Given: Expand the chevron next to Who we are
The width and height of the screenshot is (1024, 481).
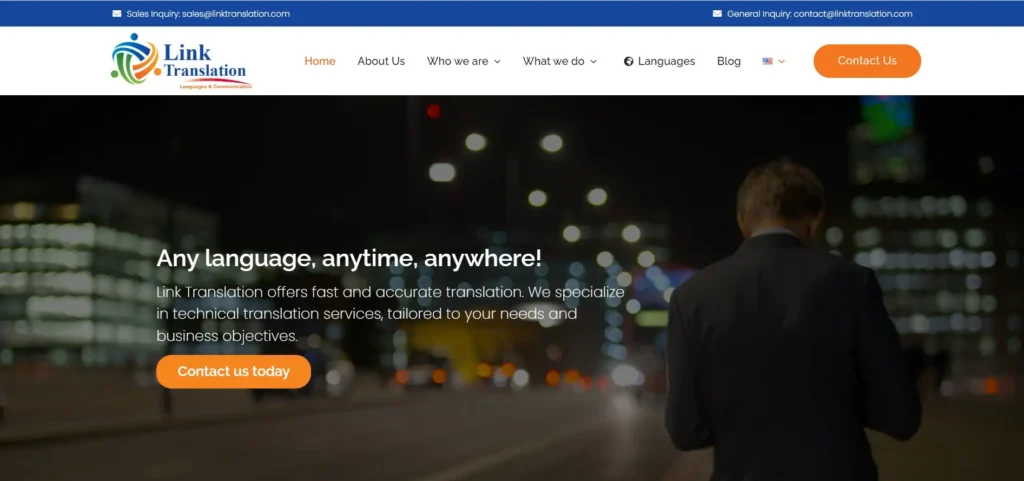Looking at the screenshot, I should (497, 62).
